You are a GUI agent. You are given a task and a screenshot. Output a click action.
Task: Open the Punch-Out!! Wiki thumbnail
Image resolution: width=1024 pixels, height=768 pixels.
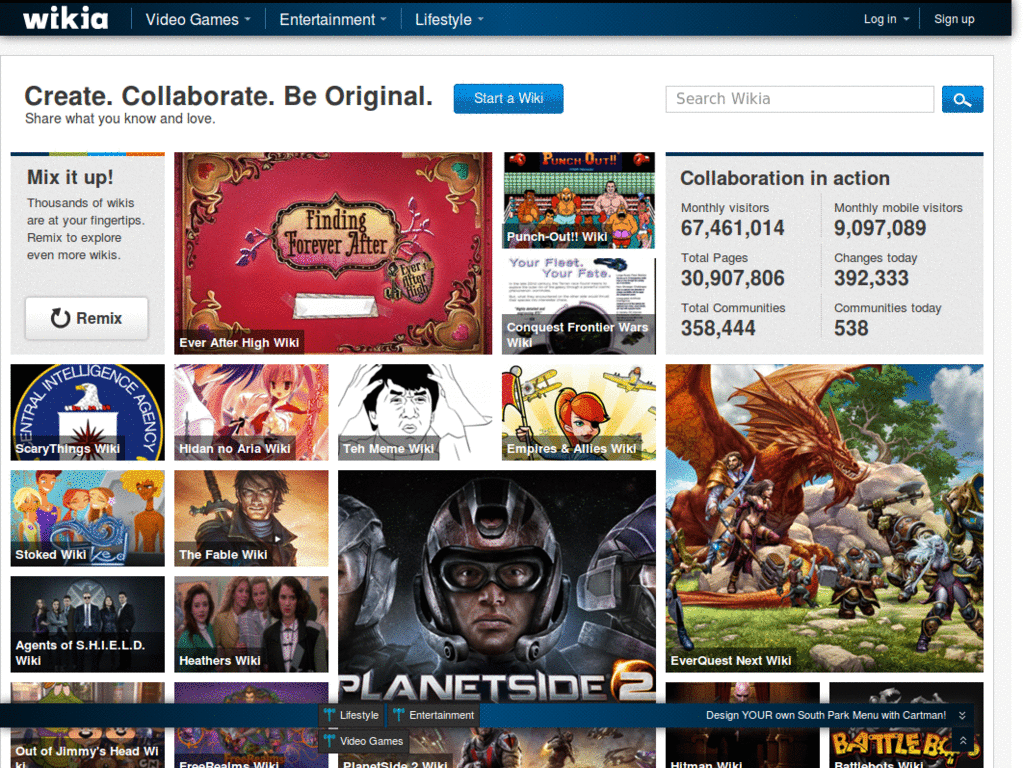tap(578, 199)
